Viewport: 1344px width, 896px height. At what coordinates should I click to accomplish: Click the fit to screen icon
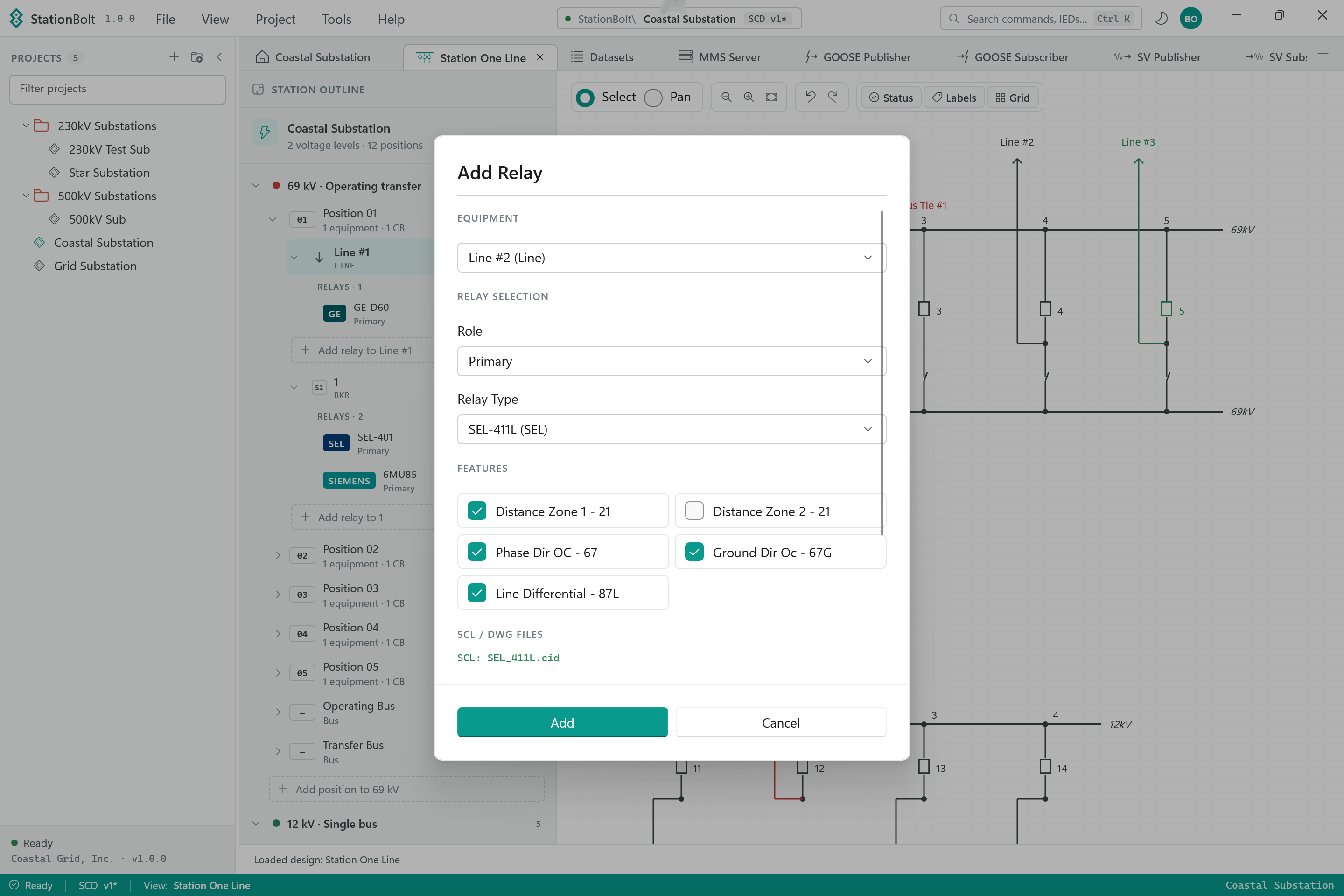(x=771, y=97)
